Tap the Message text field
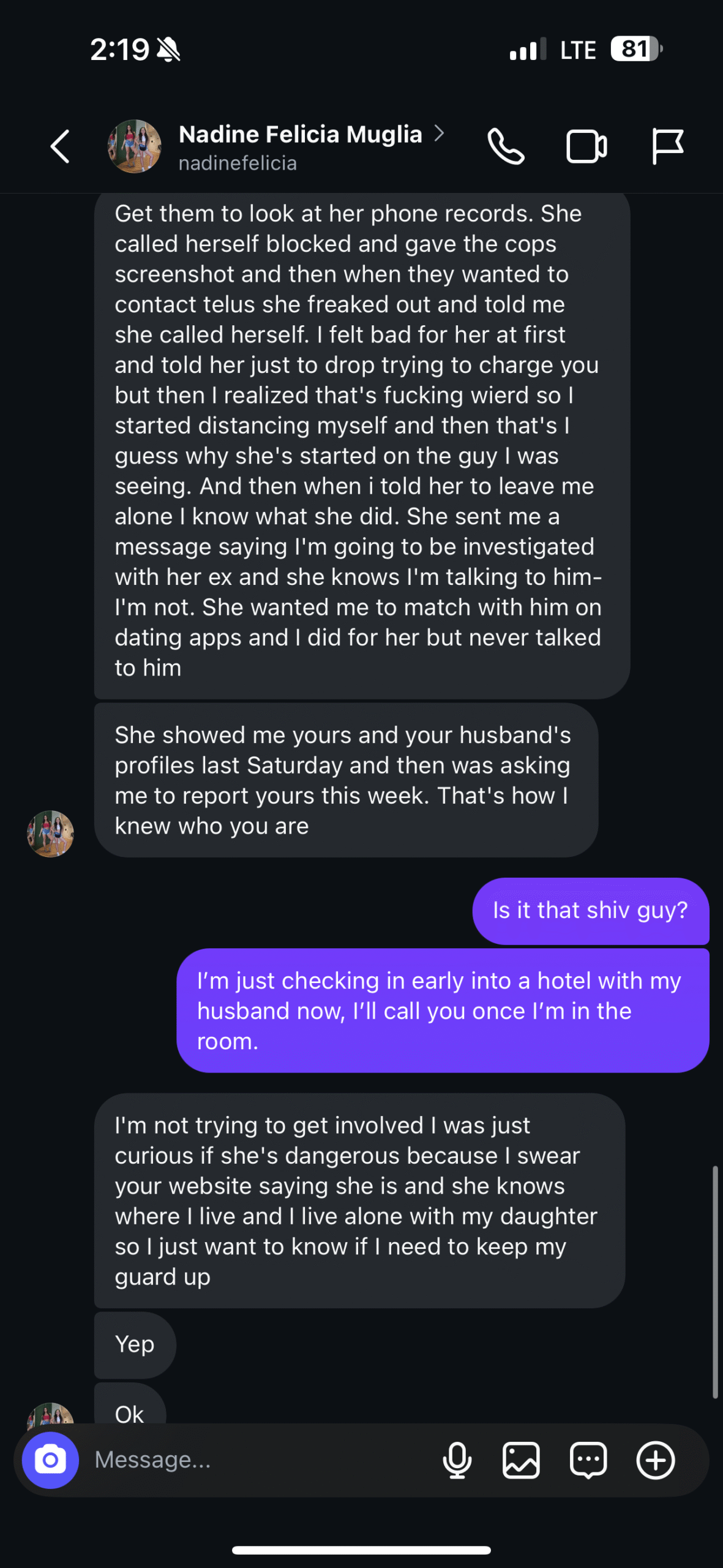 [x=257, y=1460]
